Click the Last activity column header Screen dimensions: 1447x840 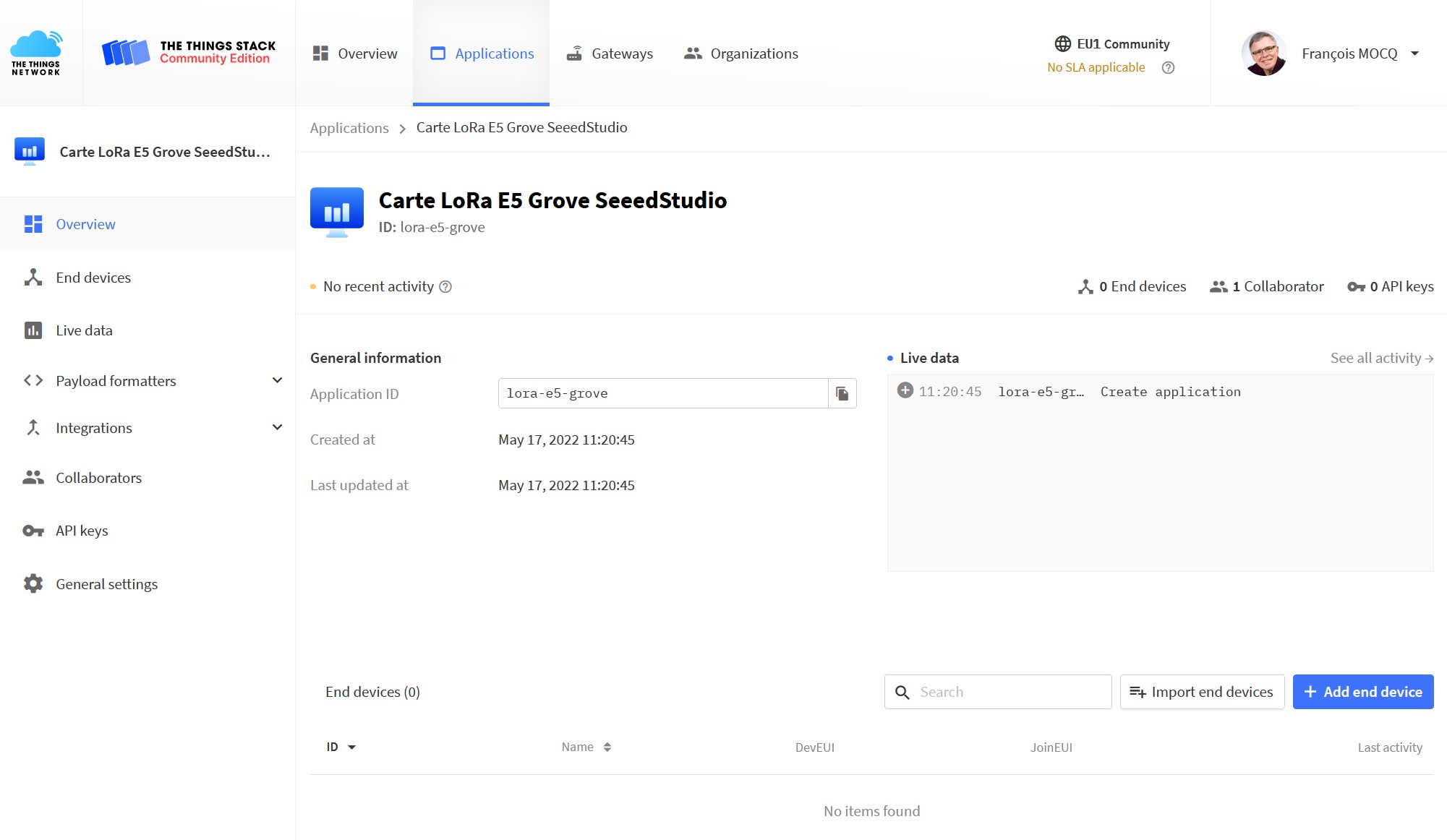pyautogui.click(x=1390, y=747)
